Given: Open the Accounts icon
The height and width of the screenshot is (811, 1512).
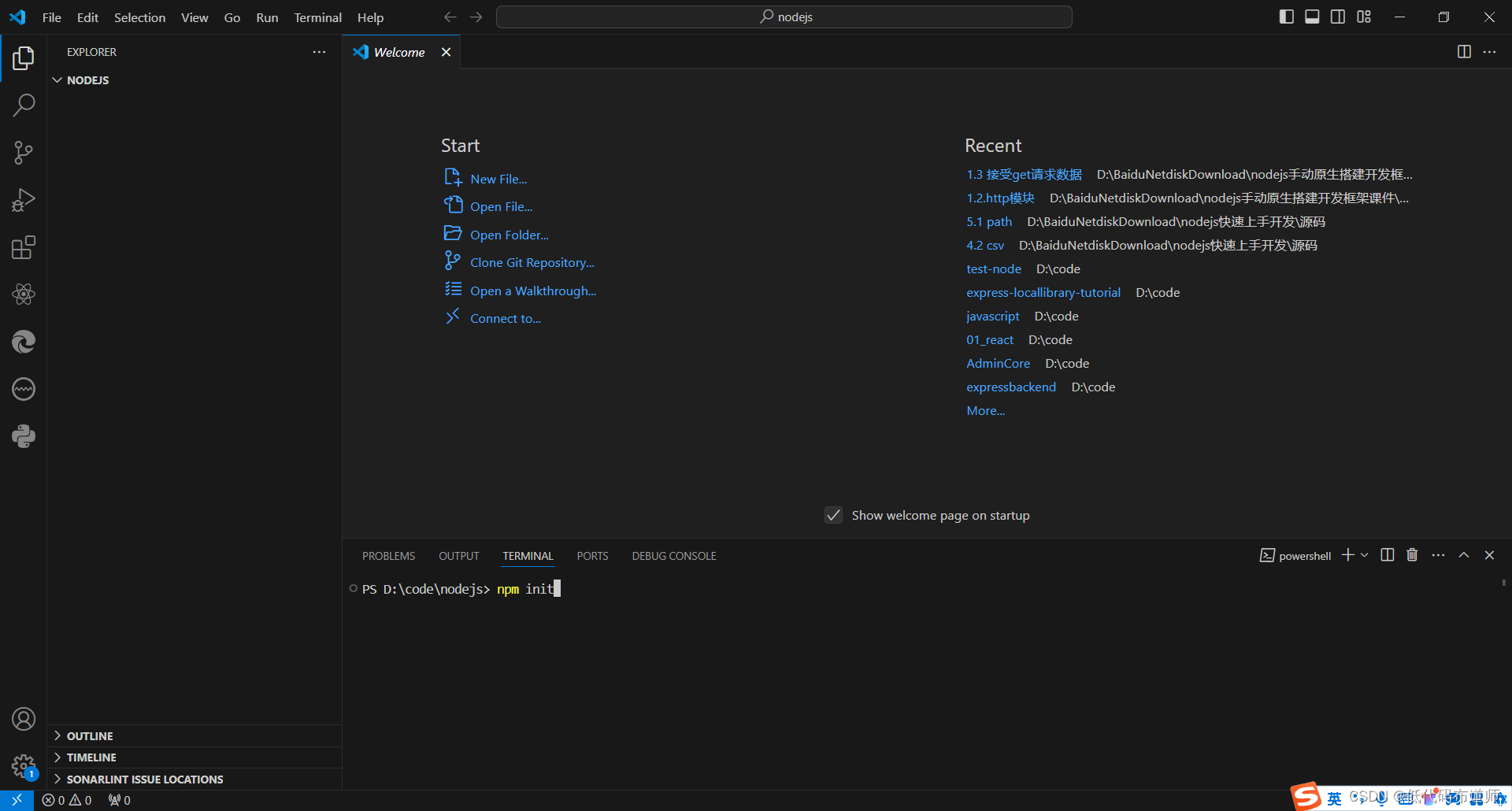Looking at the screenshot, I should (x=24, y=719).
